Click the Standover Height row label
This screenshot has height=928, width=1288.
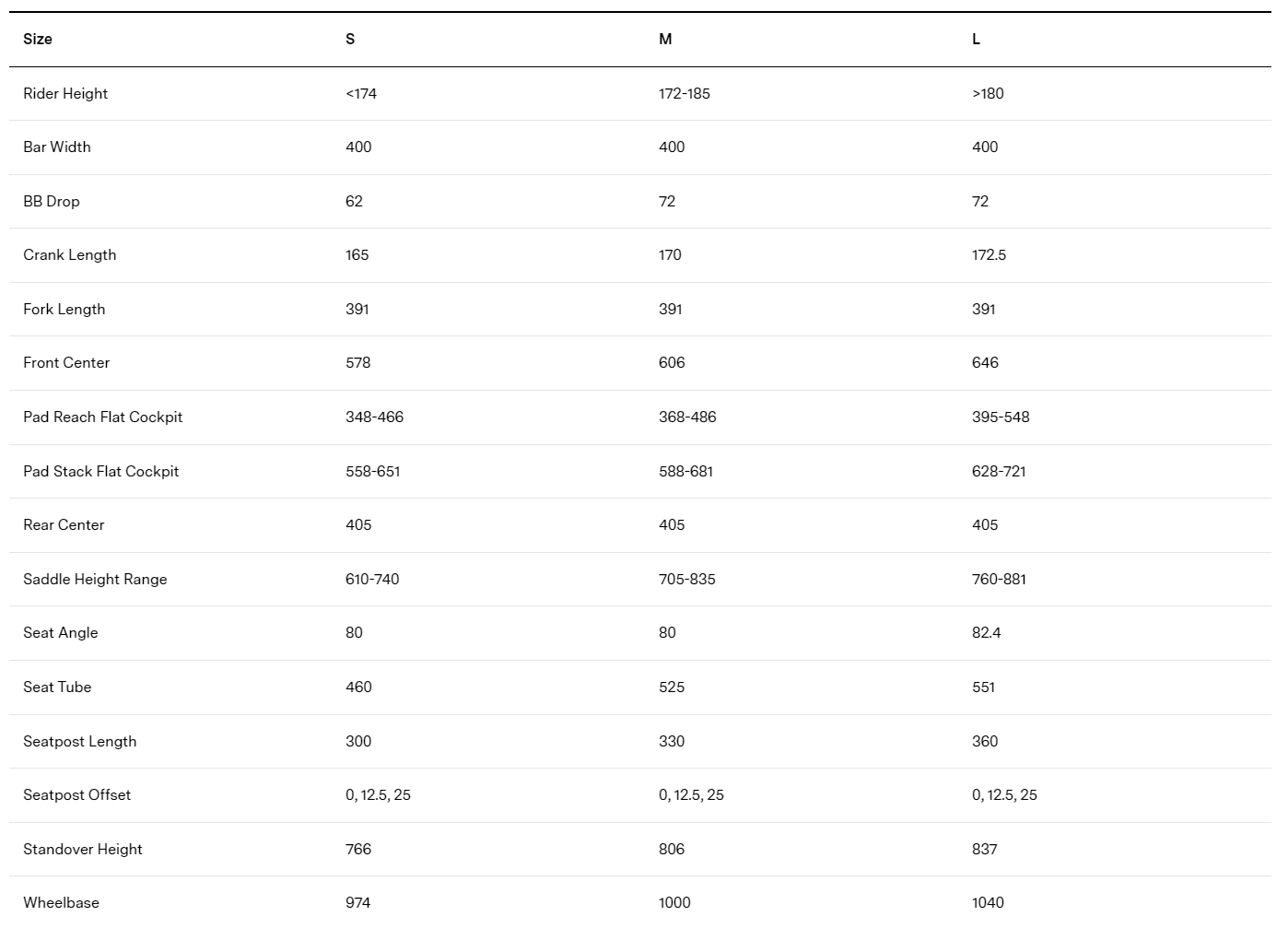[x=83, y=849]
